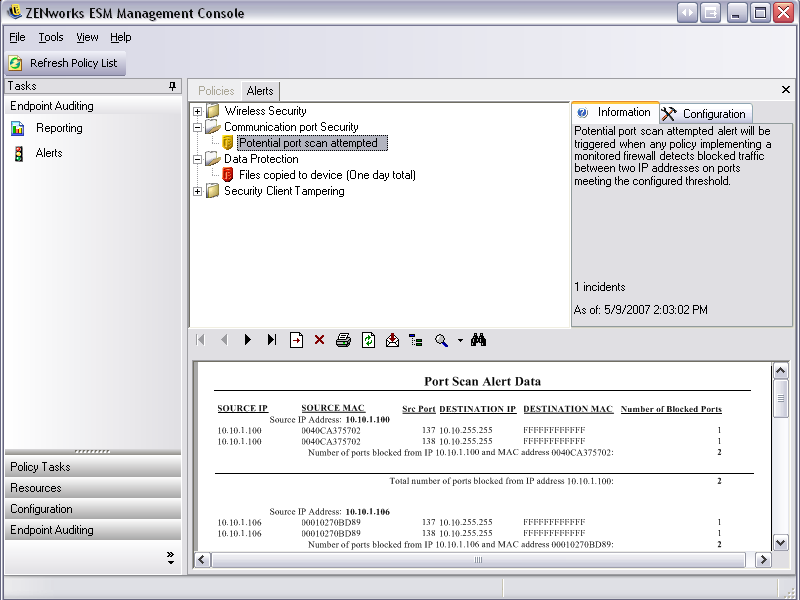The width and height of the screenshot is (800, 600).
Task: Print the Port Scan report
Action: pyautogui.click(x=343, y=340)
